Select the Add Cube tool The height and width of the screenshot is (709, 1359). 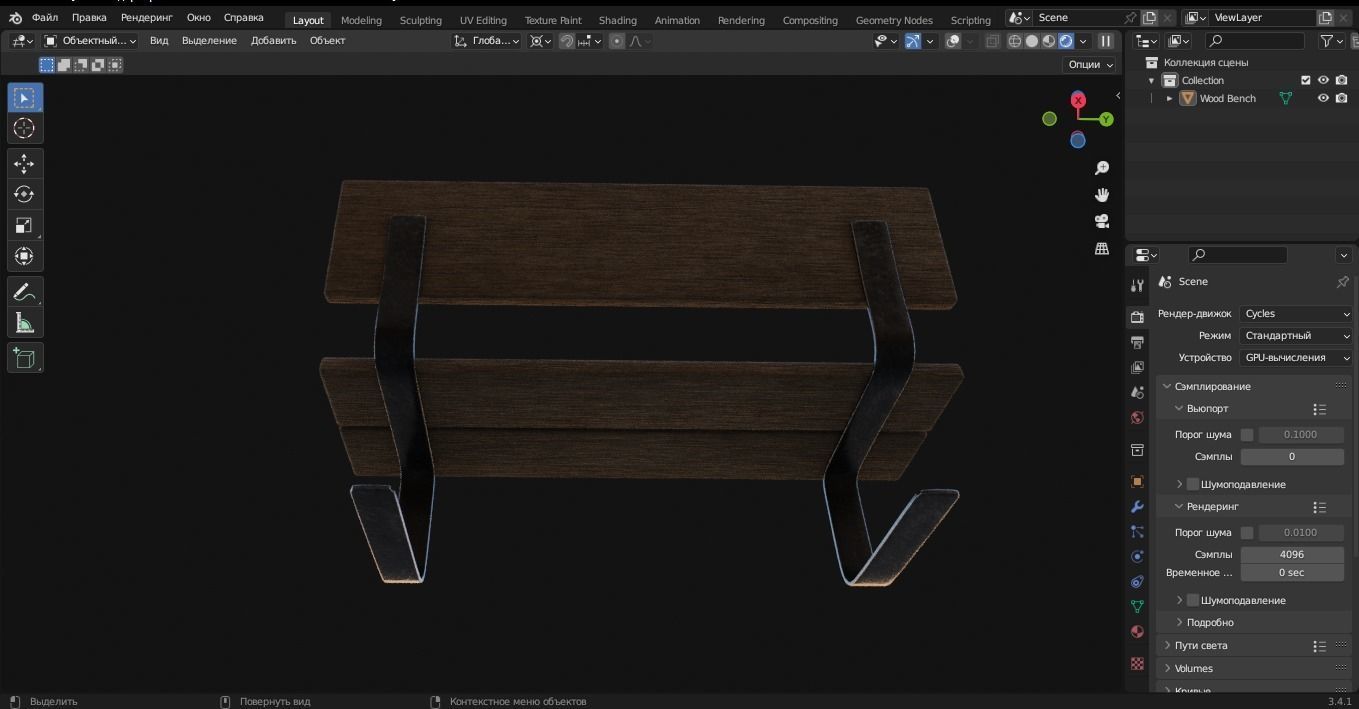point(25,357)
